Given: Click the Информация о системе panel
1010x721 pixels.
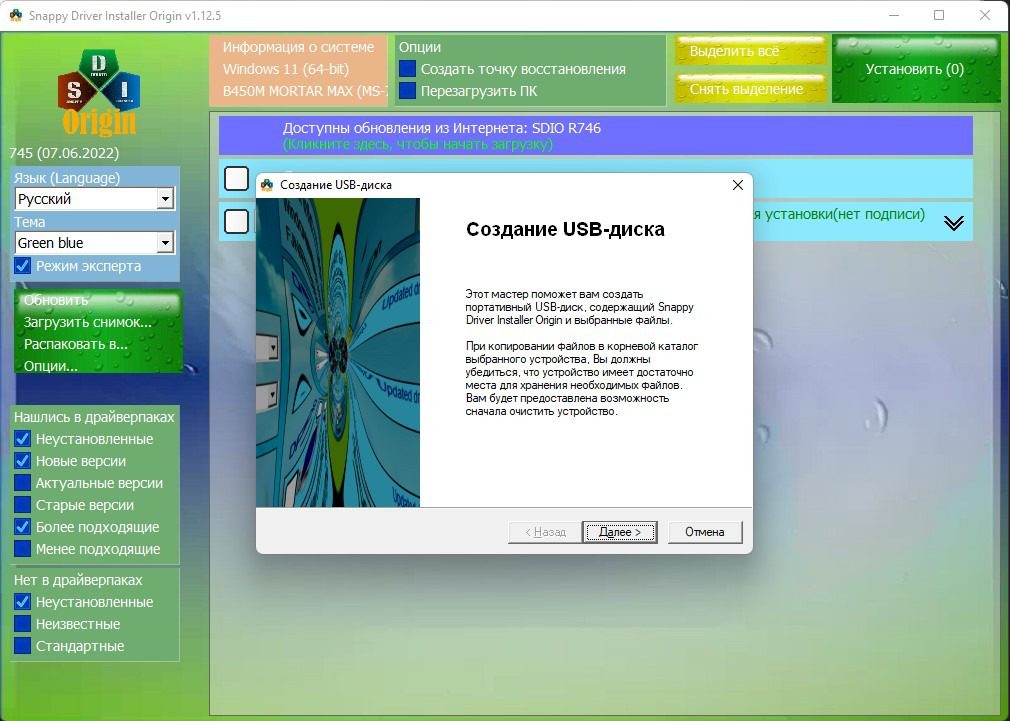Looking at the screenshot, I should coord(298,69).
